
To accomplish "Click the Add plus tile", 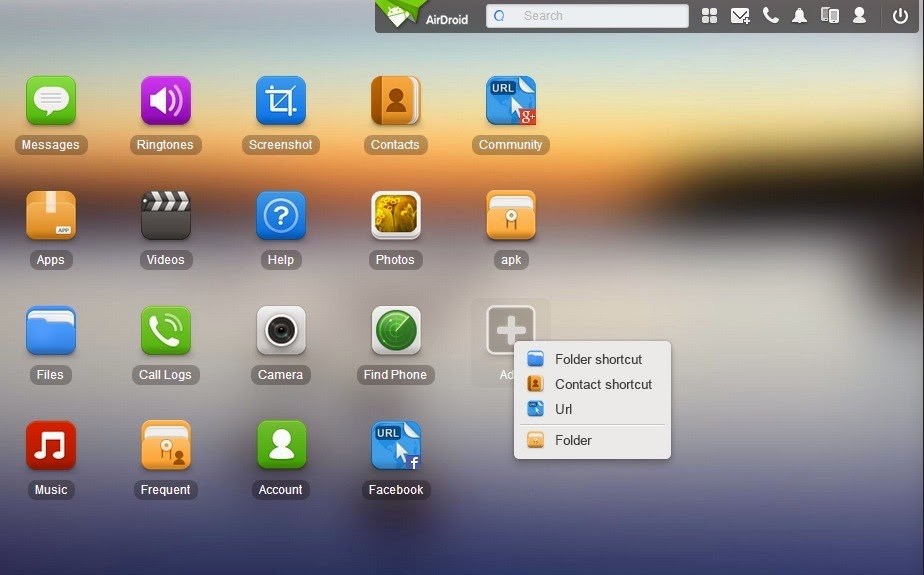I will [510, 329].
